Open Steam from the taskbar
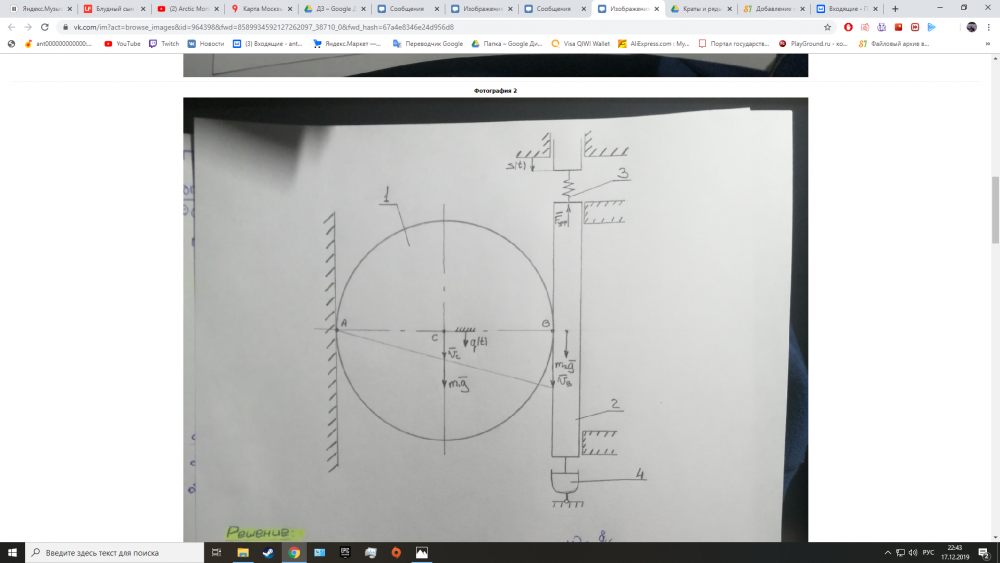The image size is (1000, 563). coord(268,553)
